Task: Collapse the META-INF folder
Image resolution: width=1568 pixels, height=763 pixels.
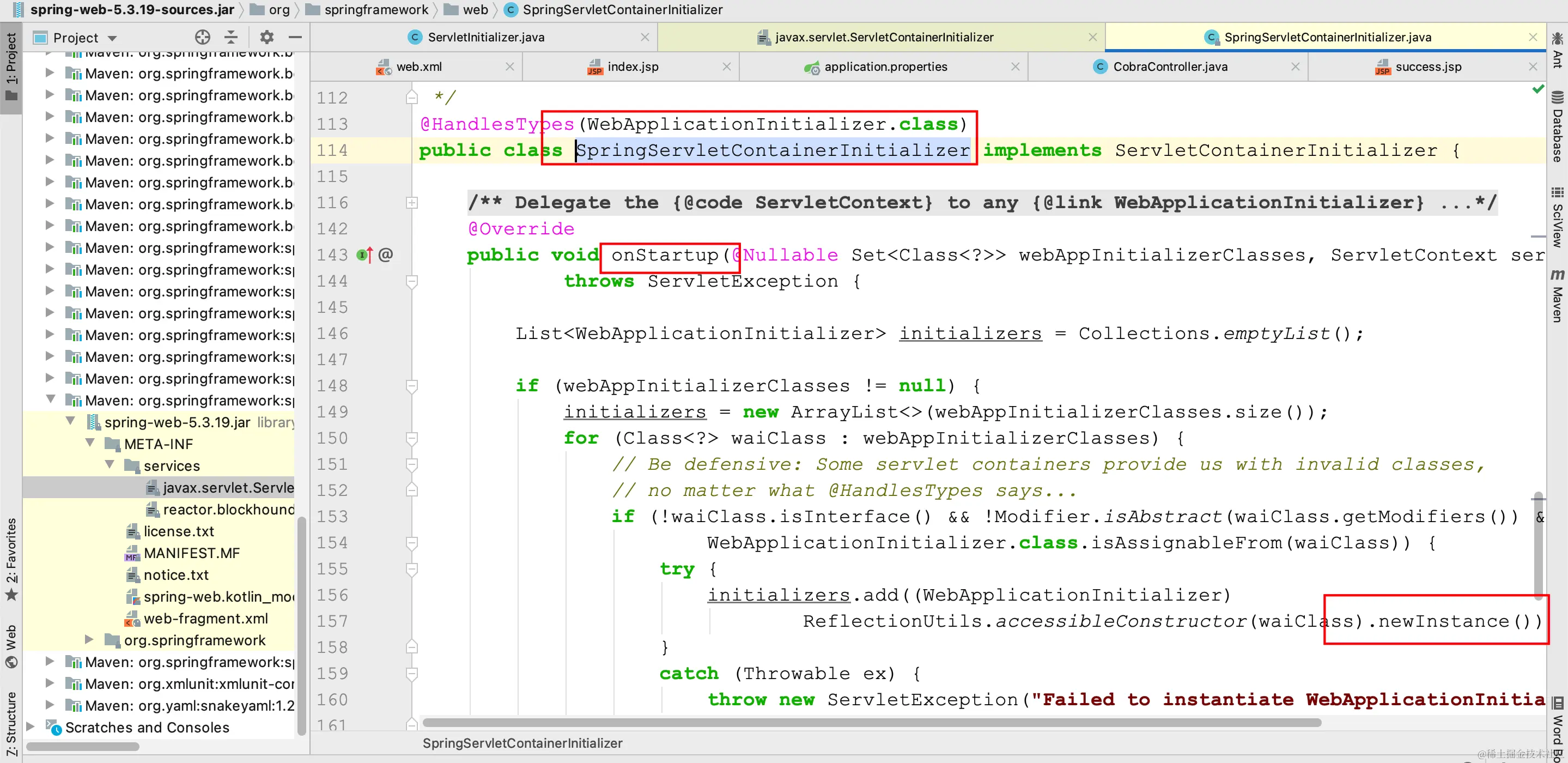Action: coord(90,443)
